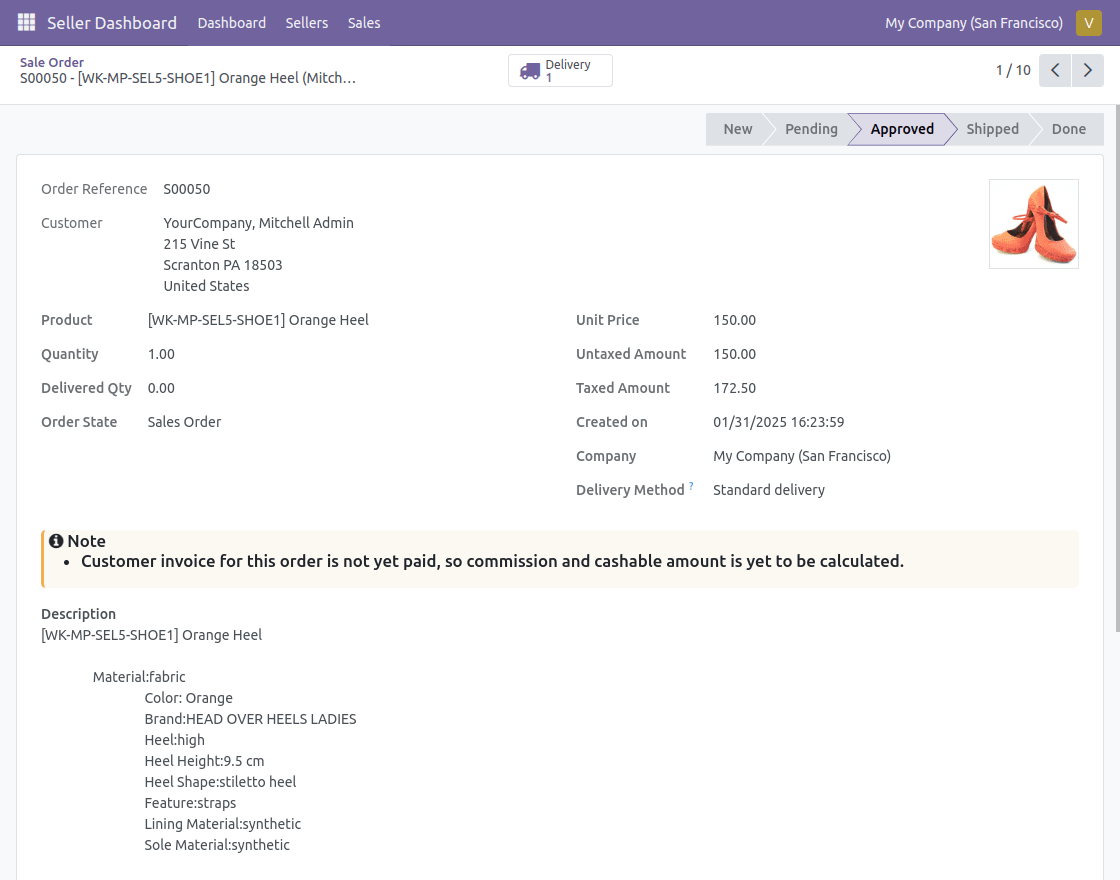Click the info icon beside Note

(56, 540)
